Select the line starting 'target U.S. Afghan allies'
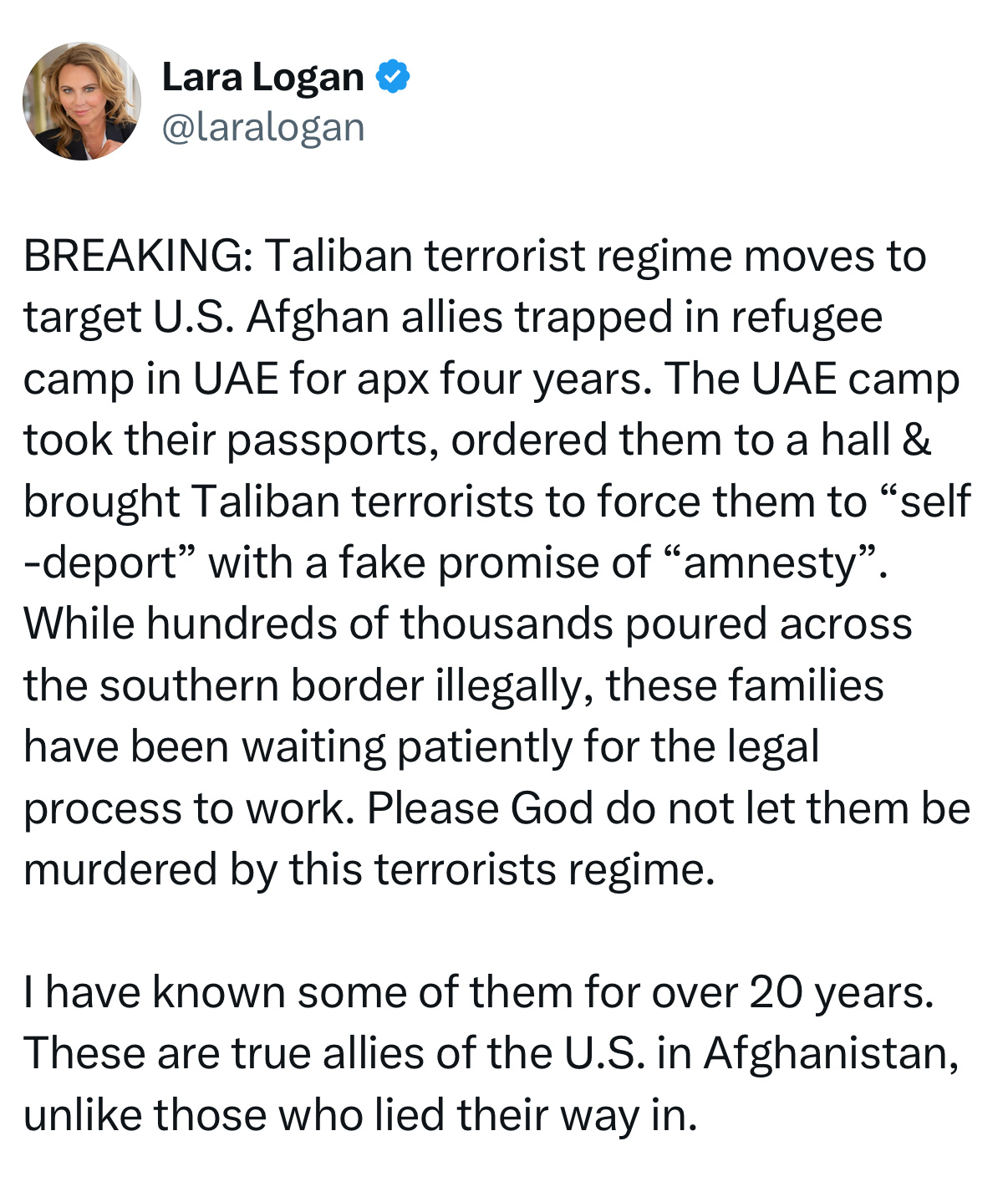Viewport: 1008px width, 1192px height. (453, 317)
